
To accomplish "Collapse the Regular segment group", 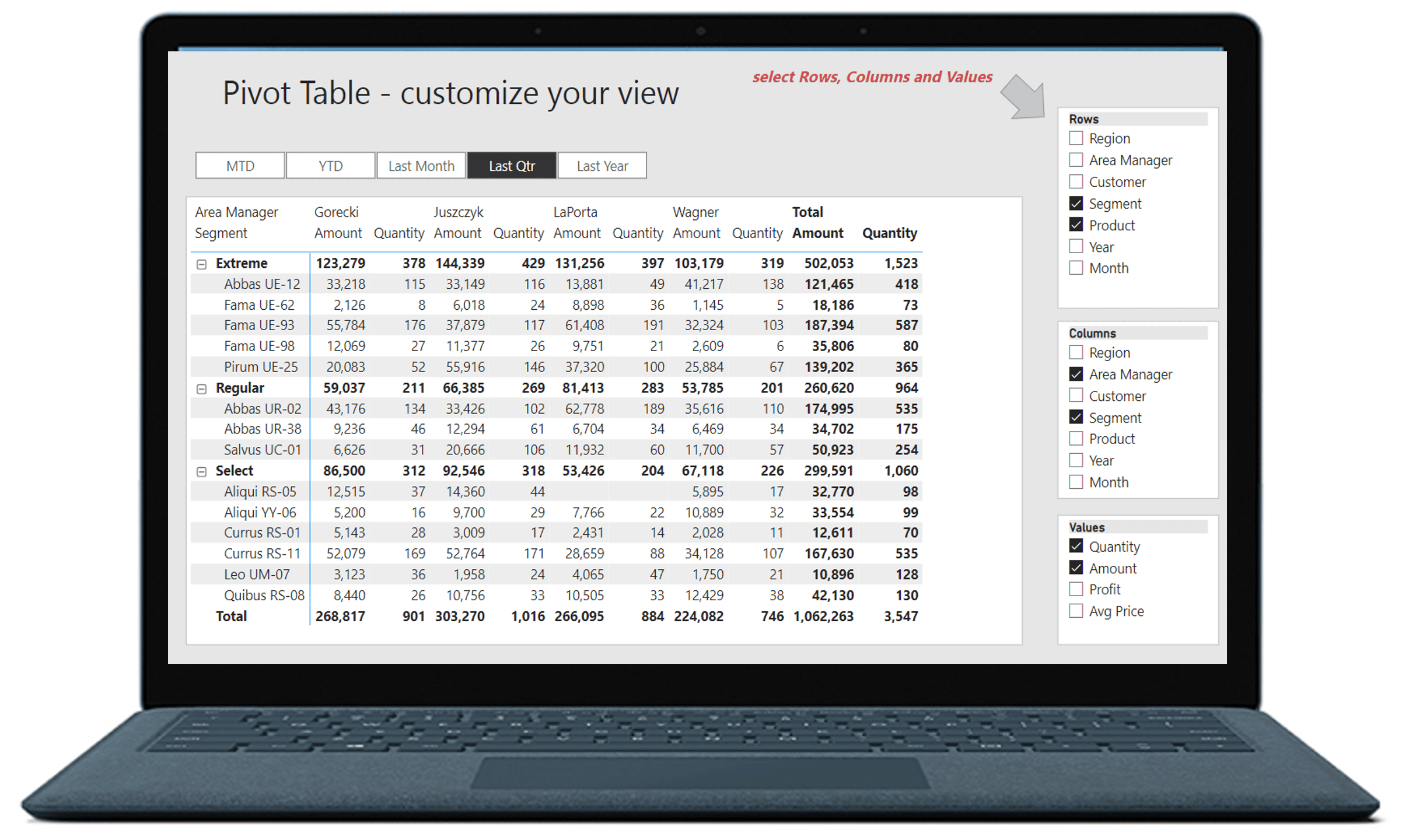I will click(x=201, y=388).
